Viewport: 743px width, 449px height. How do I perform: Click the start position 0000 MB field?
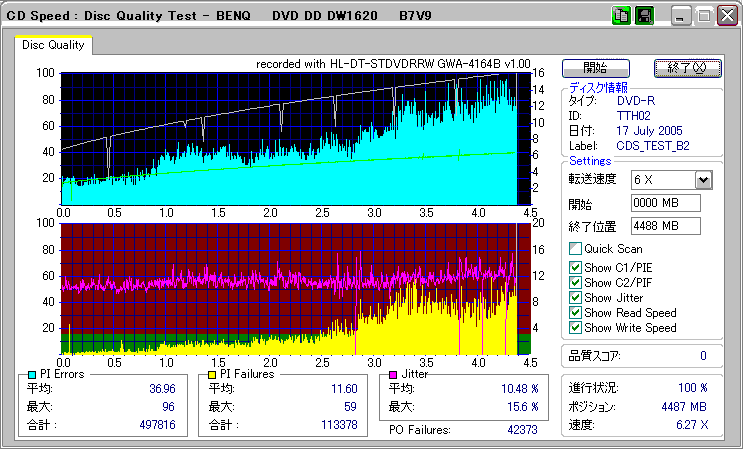point(666,203)
